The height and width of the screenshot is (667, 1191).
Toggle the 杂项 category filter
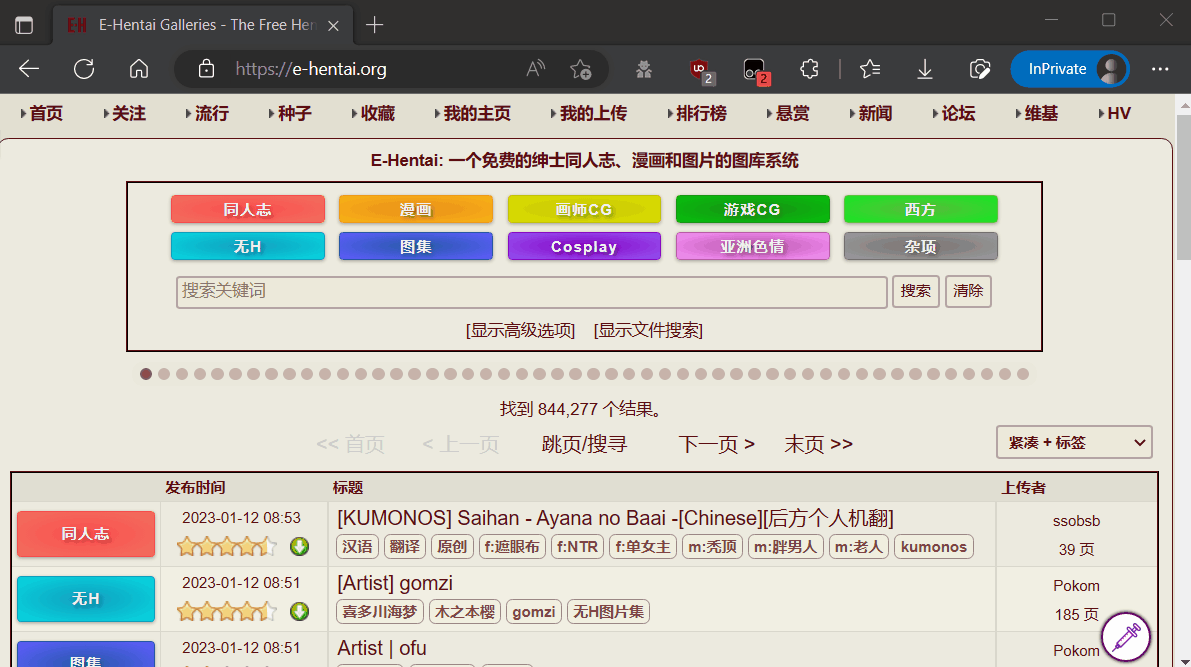coord(921,246)
